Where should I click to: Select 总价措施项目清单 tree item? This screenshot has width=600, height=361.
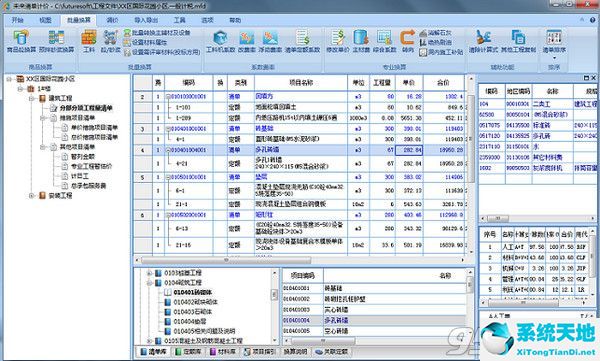coord(94,137)
